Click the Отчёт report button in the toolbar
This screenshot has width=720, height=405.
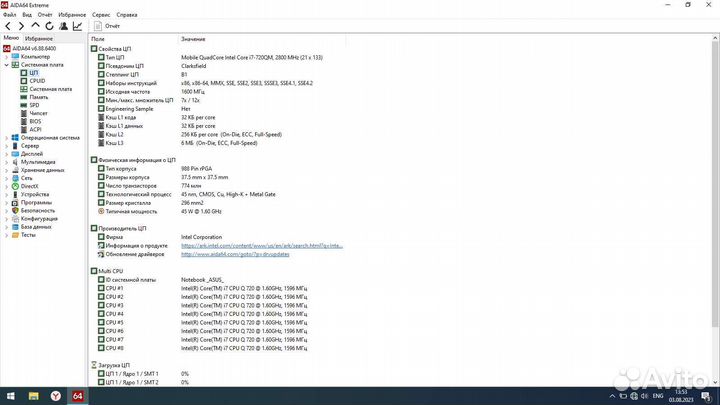pos(107,26)
